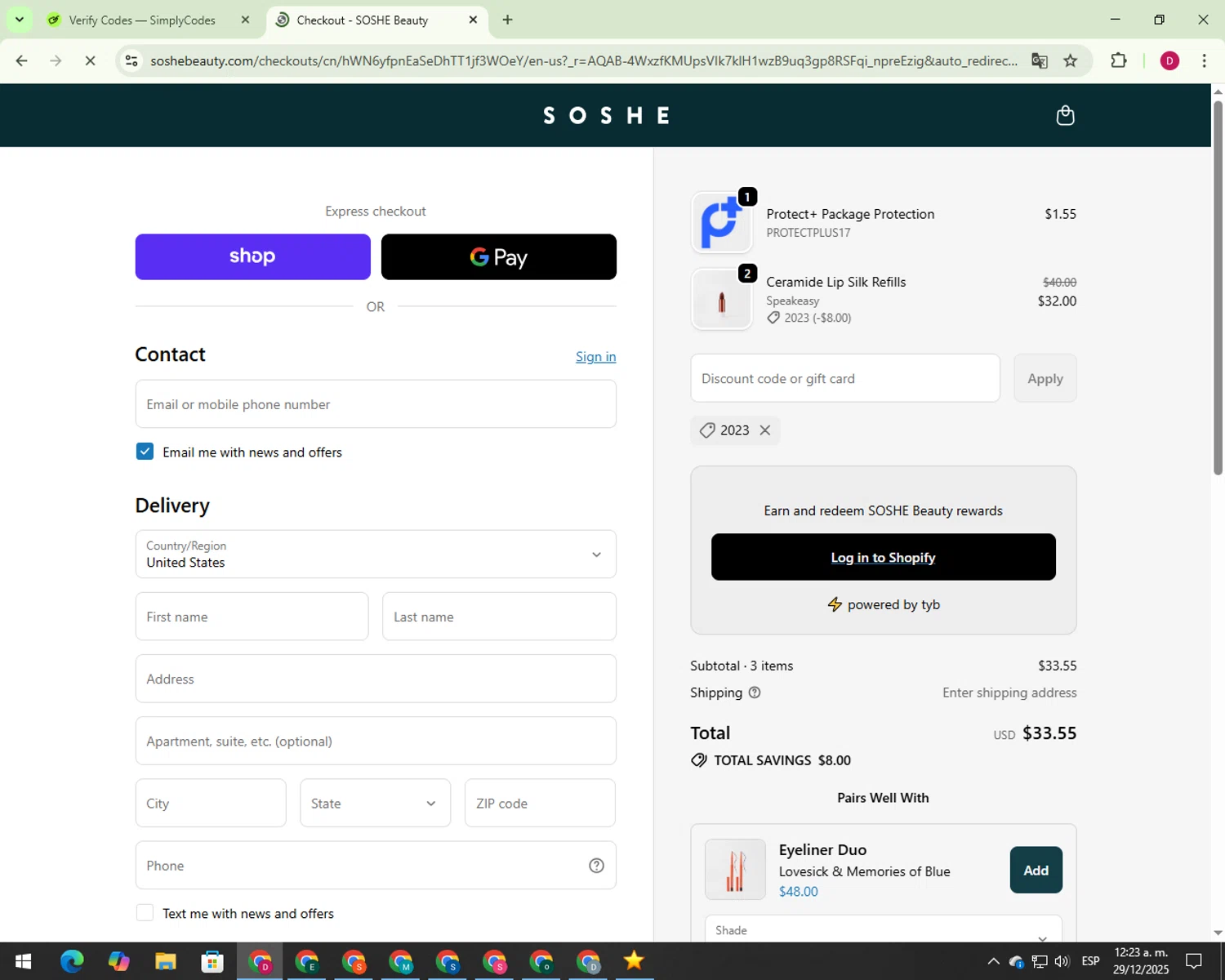Uncheck Email me with news and offers
Screen dimensions: 1225x980
coord(145,452)
